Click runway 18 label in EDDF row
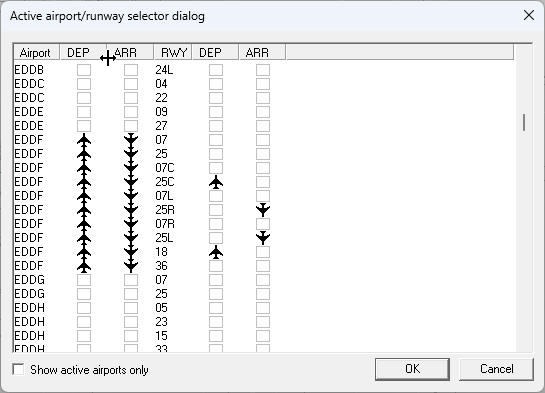This screenshot has width=545, height=393. (x=161, y=252)
